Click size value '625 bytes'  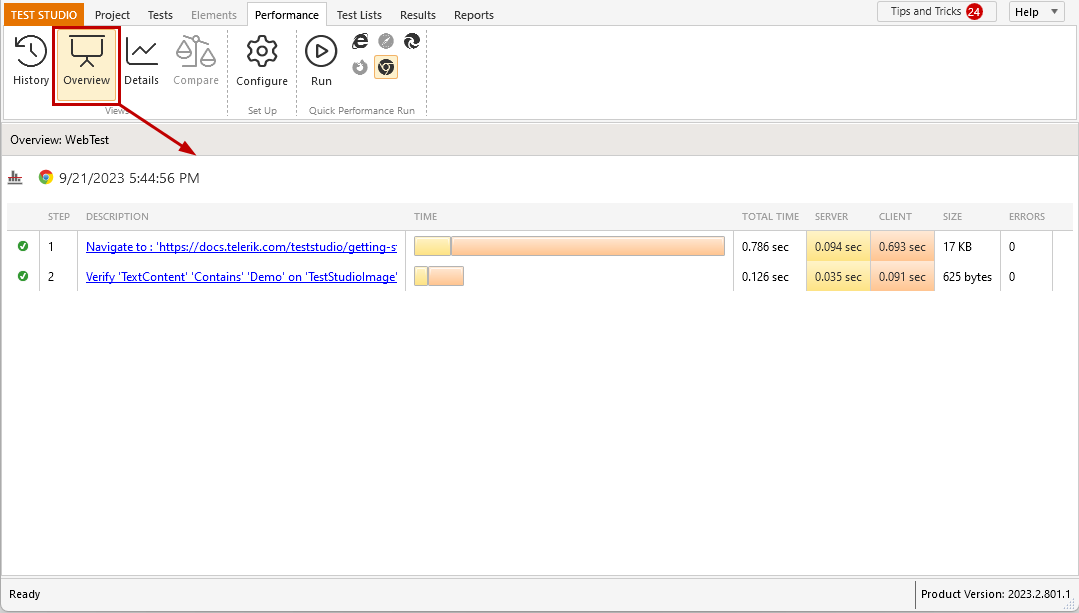(x=968, y=277)
